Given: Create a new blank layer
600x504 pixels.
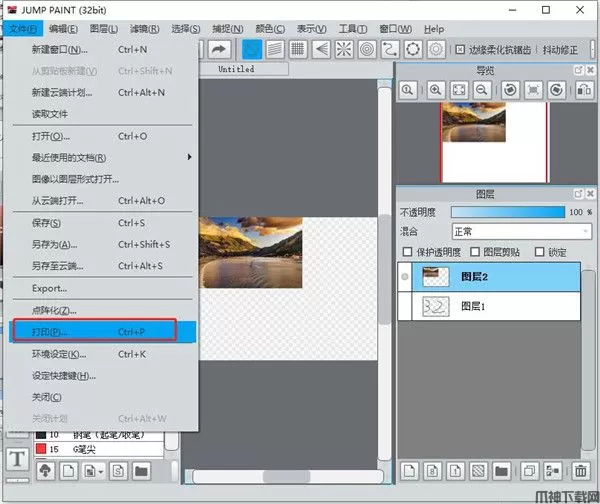Looking at the screenshot, I should pyautogui.click(x=409, y=470).
